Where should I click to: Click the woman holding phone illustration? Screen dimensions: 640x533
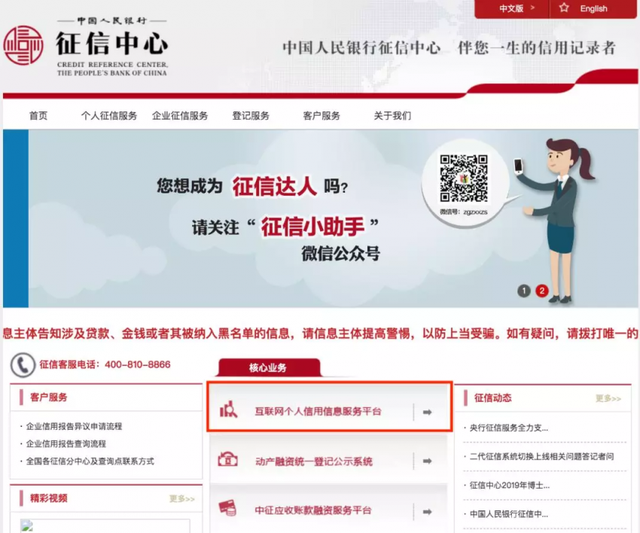556,221
